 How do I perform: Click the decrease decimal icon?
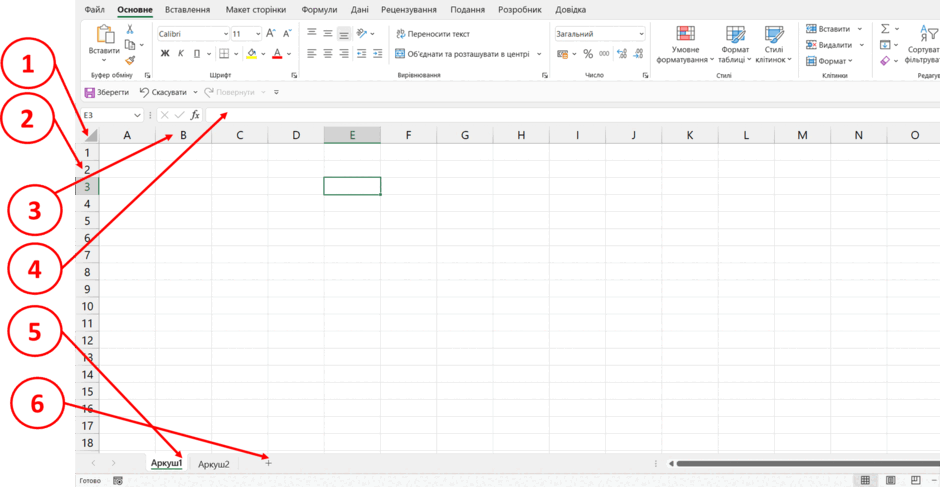point(638,54)
